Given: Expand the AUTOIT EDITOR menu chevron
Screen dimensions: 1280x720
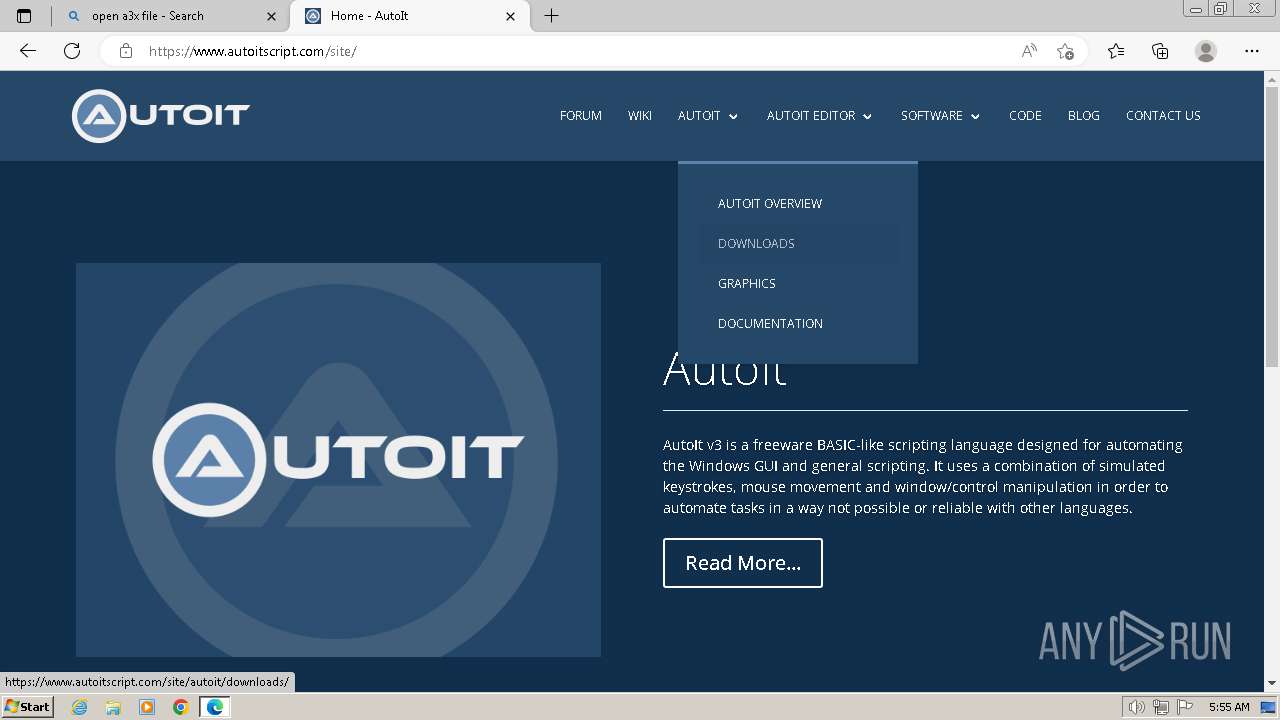Looking at the screenshot, I should (x=867, y=117).
